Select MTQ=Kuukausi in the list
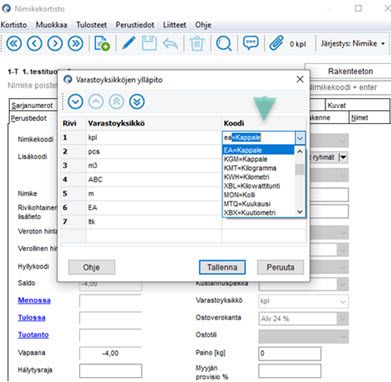Image resolution: width=391 pixels, height=382 pixels. pos(259,204)
